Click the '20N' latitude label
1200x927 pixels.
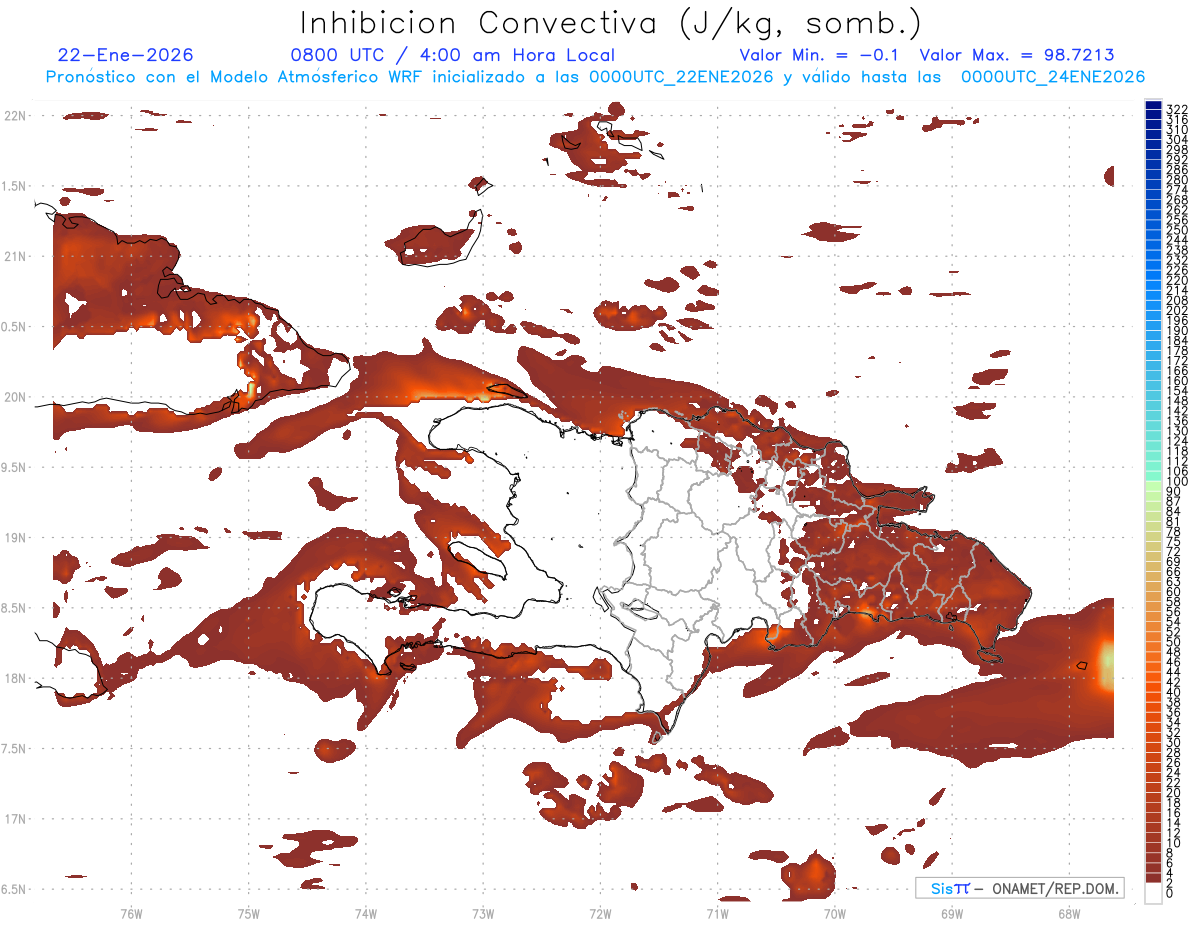coord(17,397)
